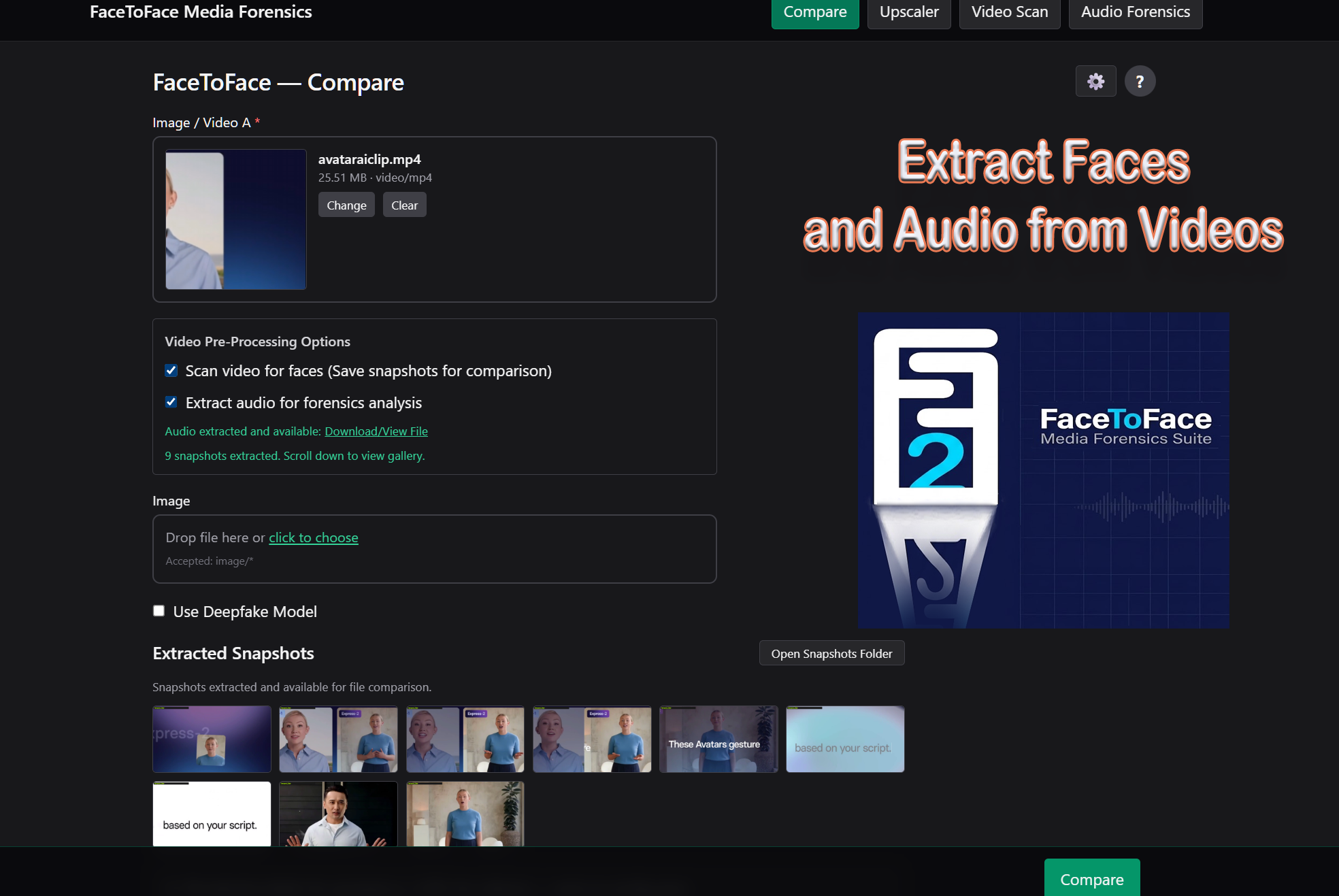Select the light blue 'based on your script' snapshot
The image size is (1339, 896).
pos(845,739)
